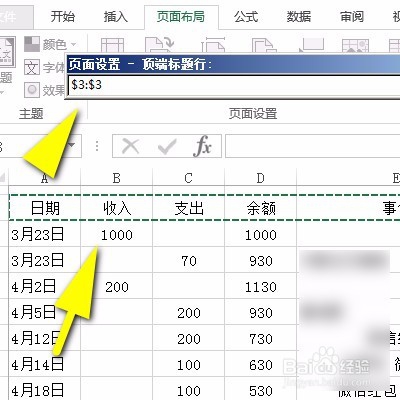
Task: Select column B header
Action: pos(117,178)
